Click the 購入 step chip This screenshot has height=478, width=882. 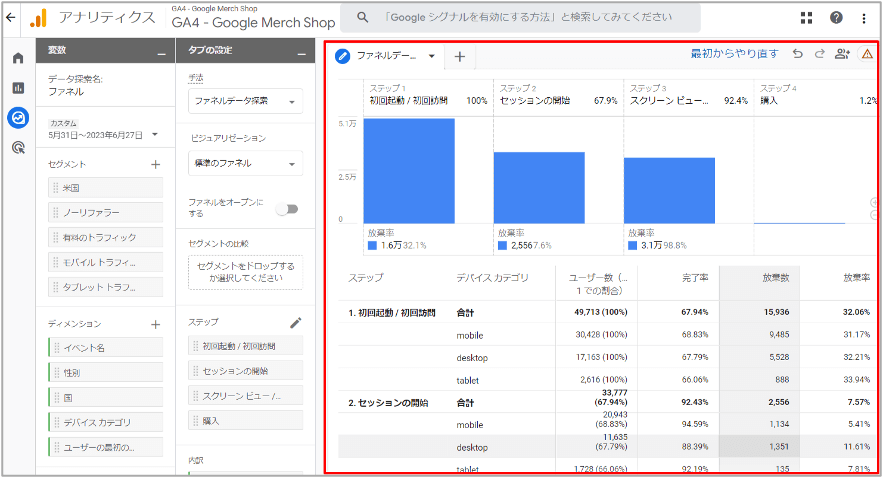(x=245, y=420)
